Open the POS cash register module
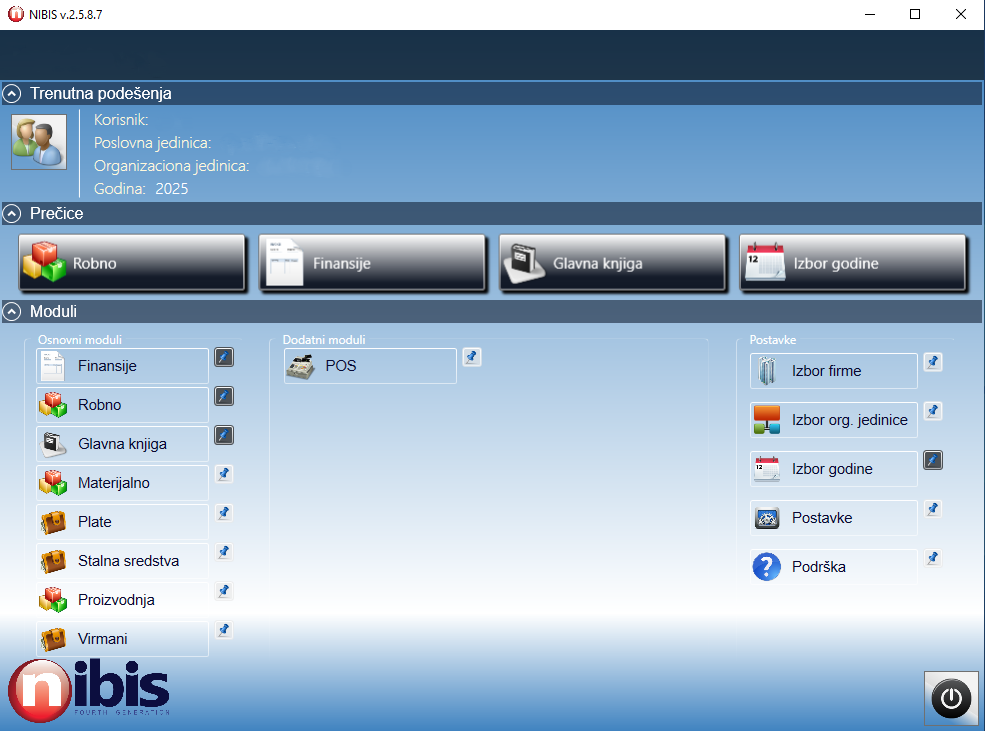Image resolution: width=985 pixels, height=731 pixels. [370, 366]
